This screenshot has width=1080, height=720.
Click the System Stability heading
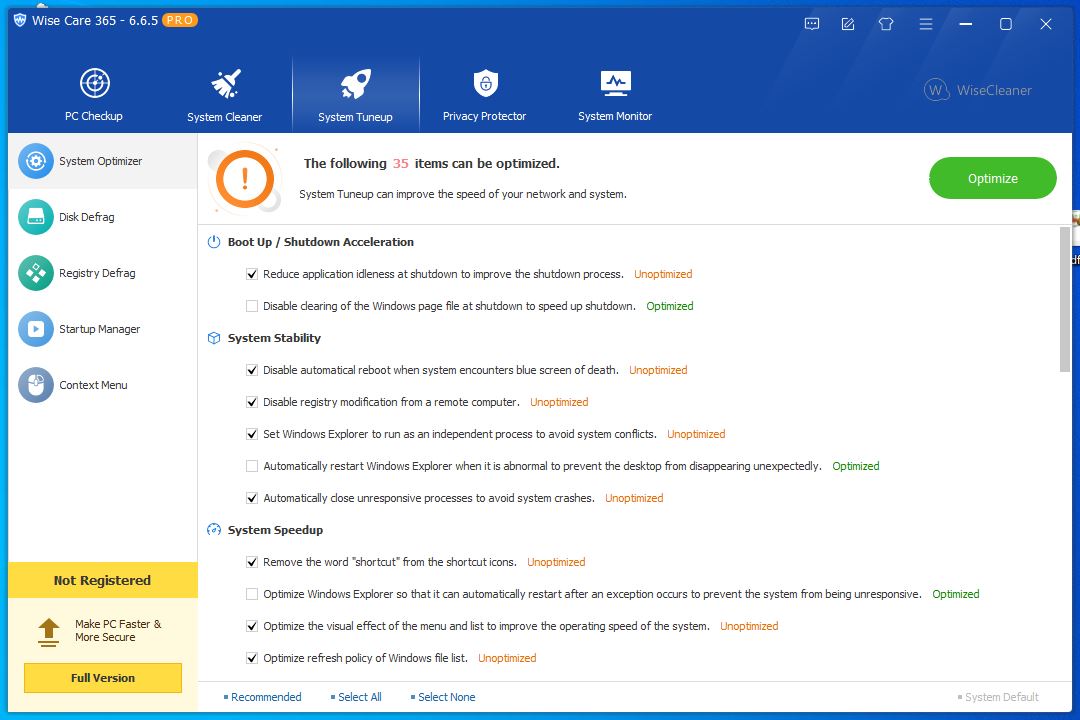tap(274, 338)
